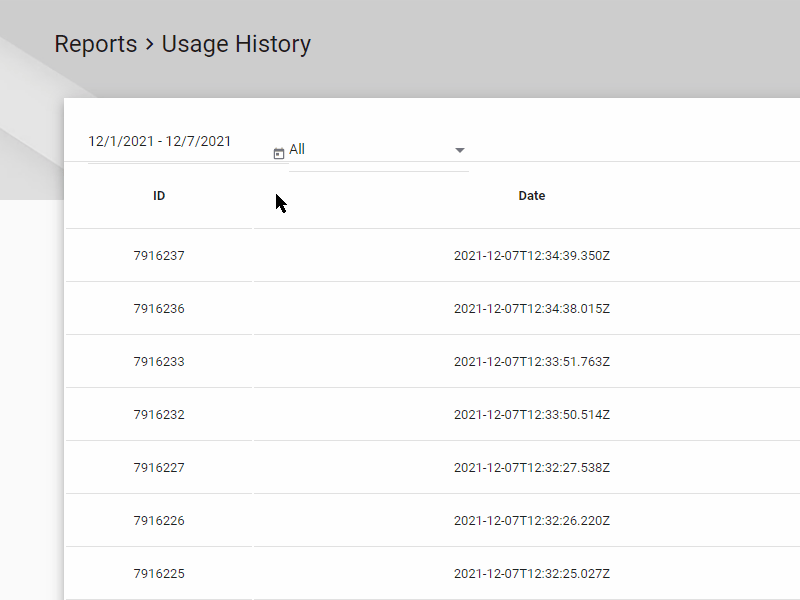Image resolution: width=800 pixels, height=600 pixels.
Task: Click date 2021-12-07T12:34:38.015Z cell
Action: coord(532,309)
